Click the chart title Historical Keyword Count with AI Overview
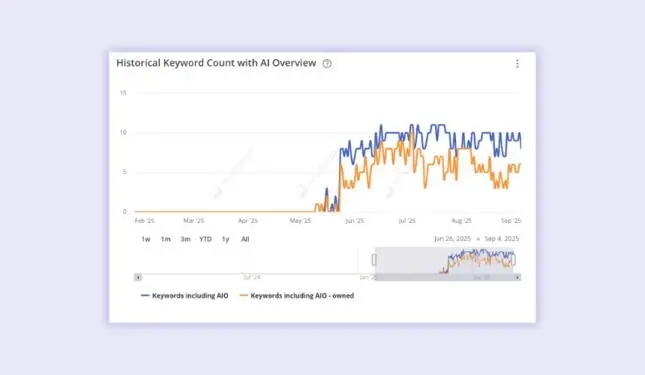The height and width of the screenshot is (375, 645). pos(216,63)
